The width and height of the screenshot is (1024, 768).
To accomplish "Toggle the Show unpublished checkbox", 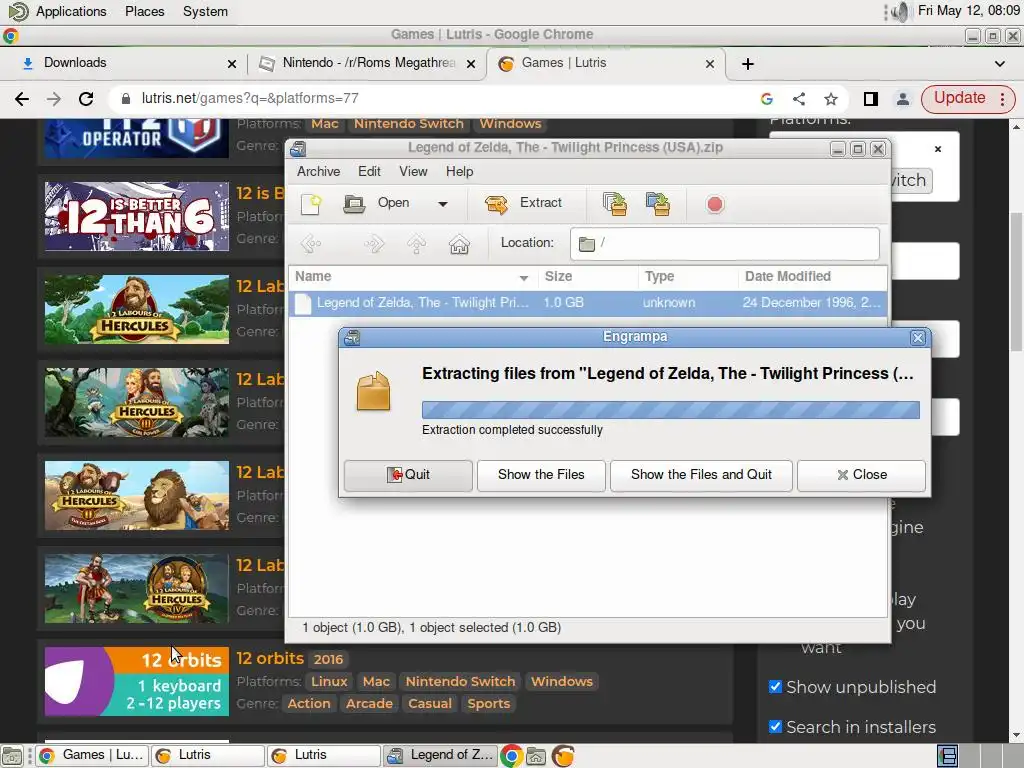I will click(775, 687).
